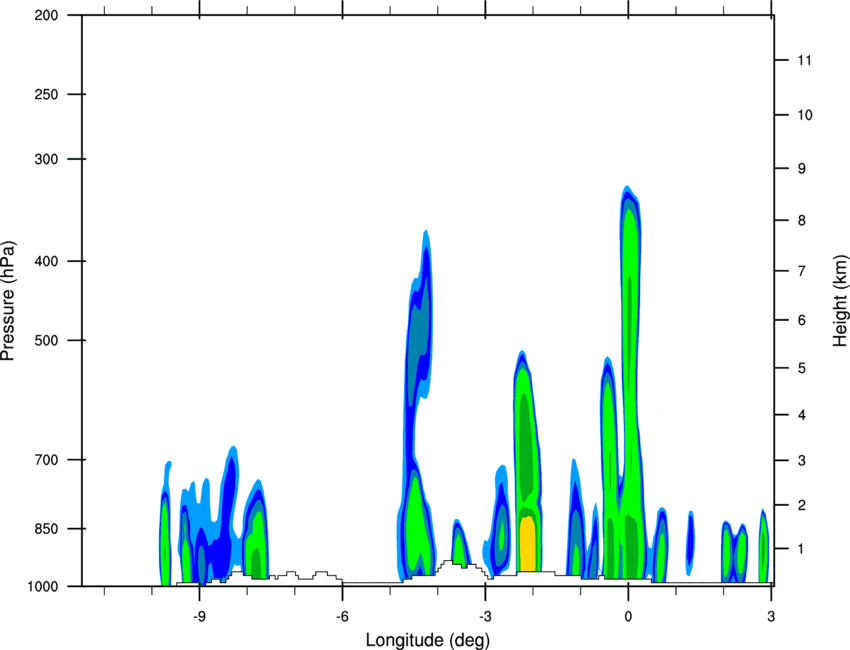850x650 pixels.
Task: Click the Height (km) axis title
Action: (x=840, y=300)
